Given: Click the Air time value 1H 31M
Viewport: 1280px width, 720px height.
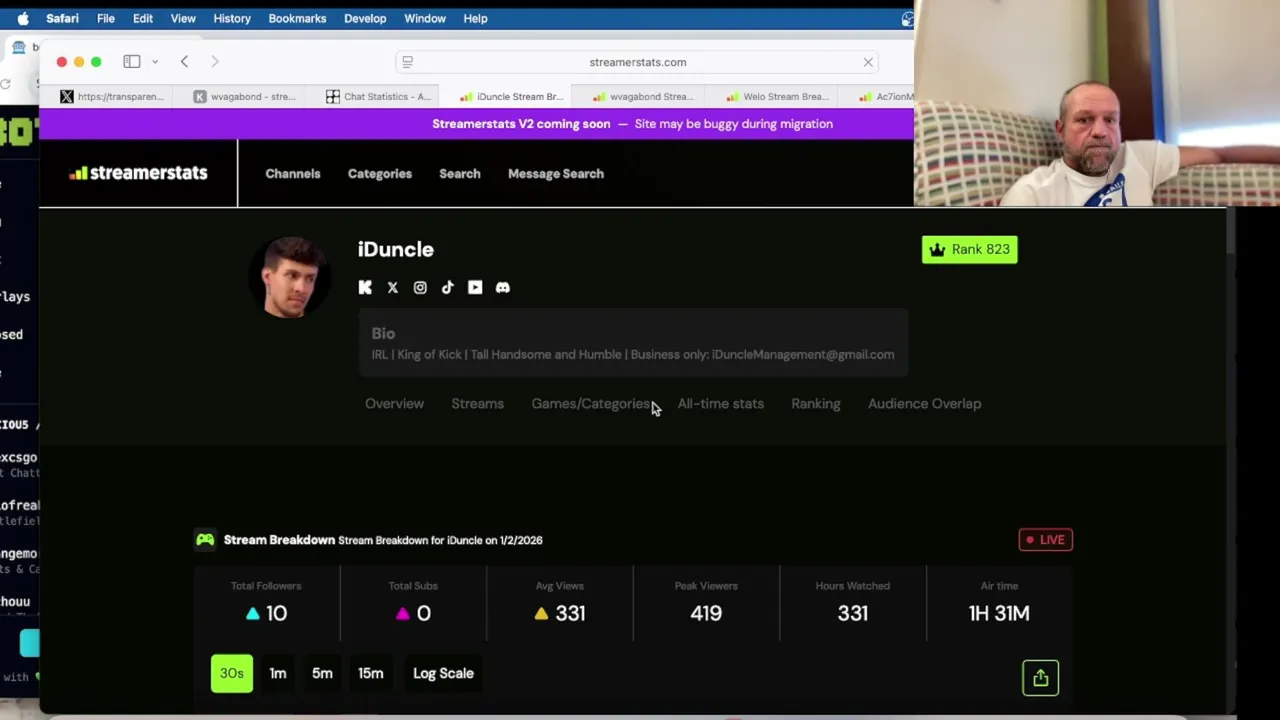Looking at the screenshot, I should (999, 613).
